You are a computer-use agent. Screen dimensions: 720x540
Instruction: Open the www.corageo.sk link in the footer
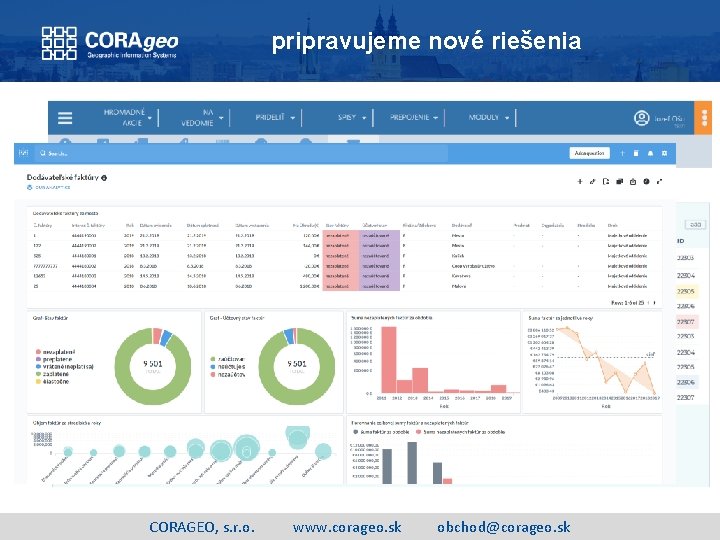click(347, 527)
